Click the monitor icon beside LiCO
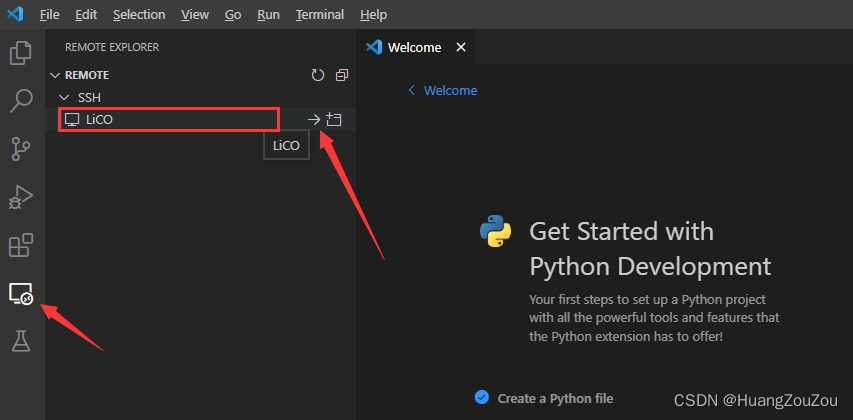This screenshot has height=420, width=853. click(72, 120)
